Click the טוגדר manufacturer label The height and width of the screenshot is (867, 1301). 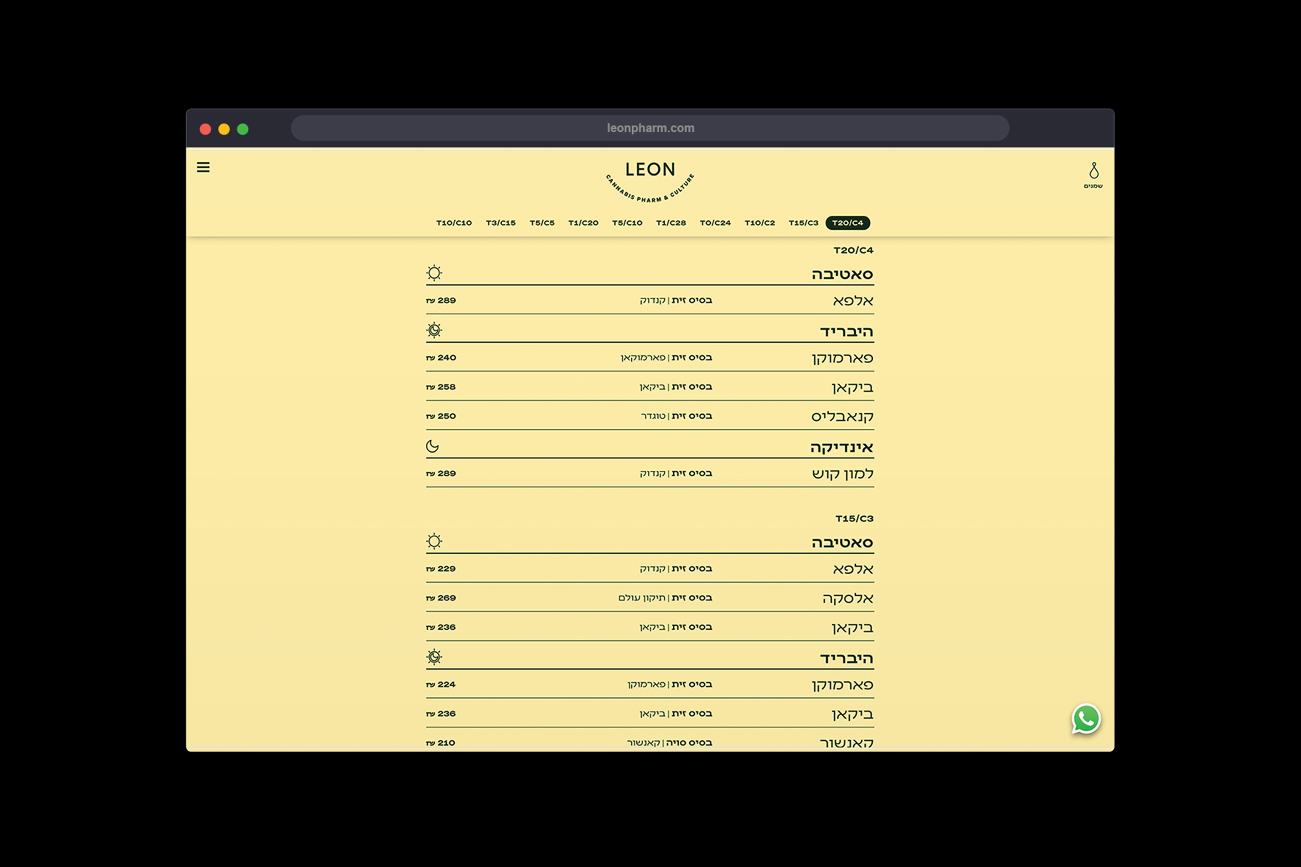point(653,416)
